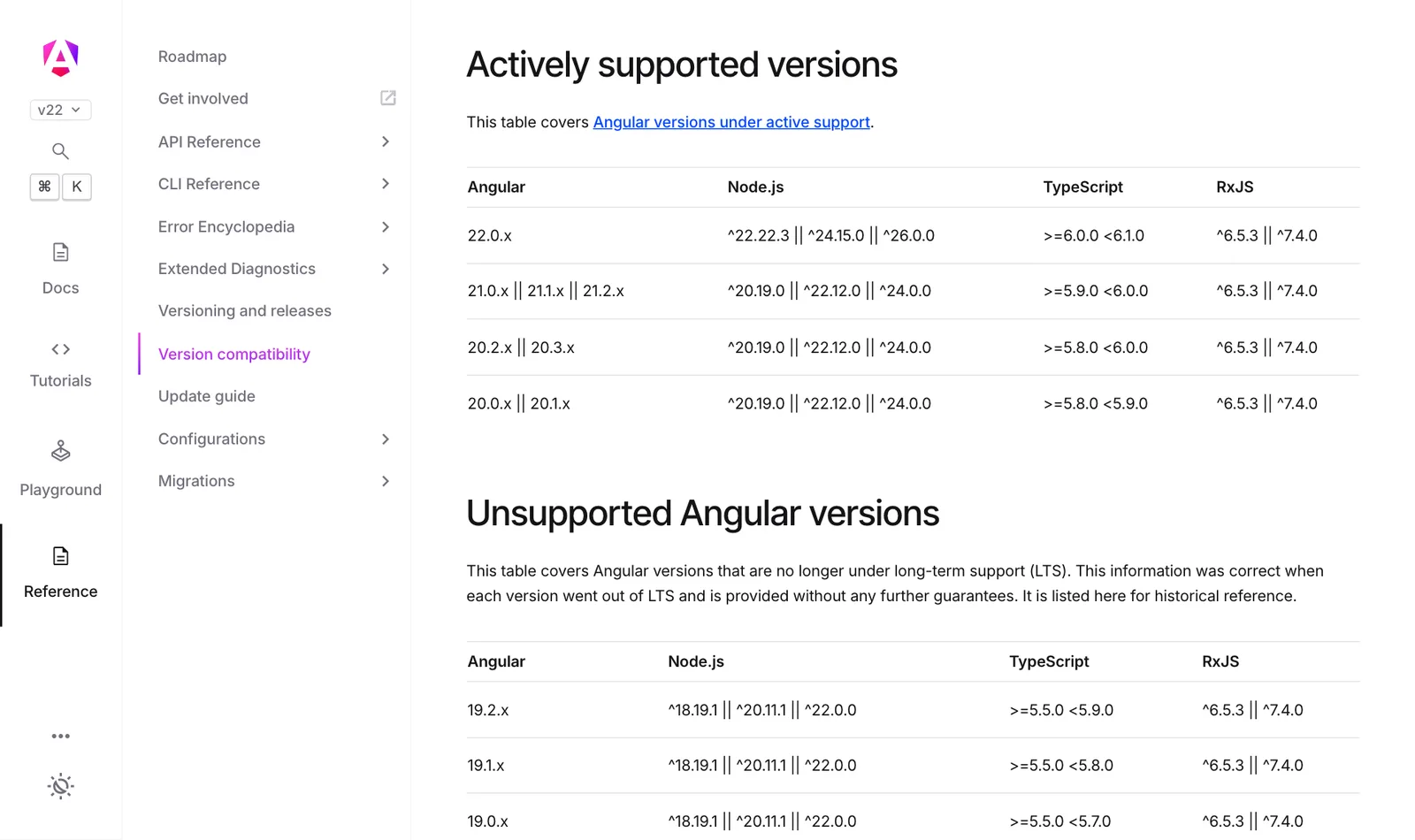Click the 19.1.x Angular version cell
The width and height of the screenshot is (1415, 840).
point(486,766)
